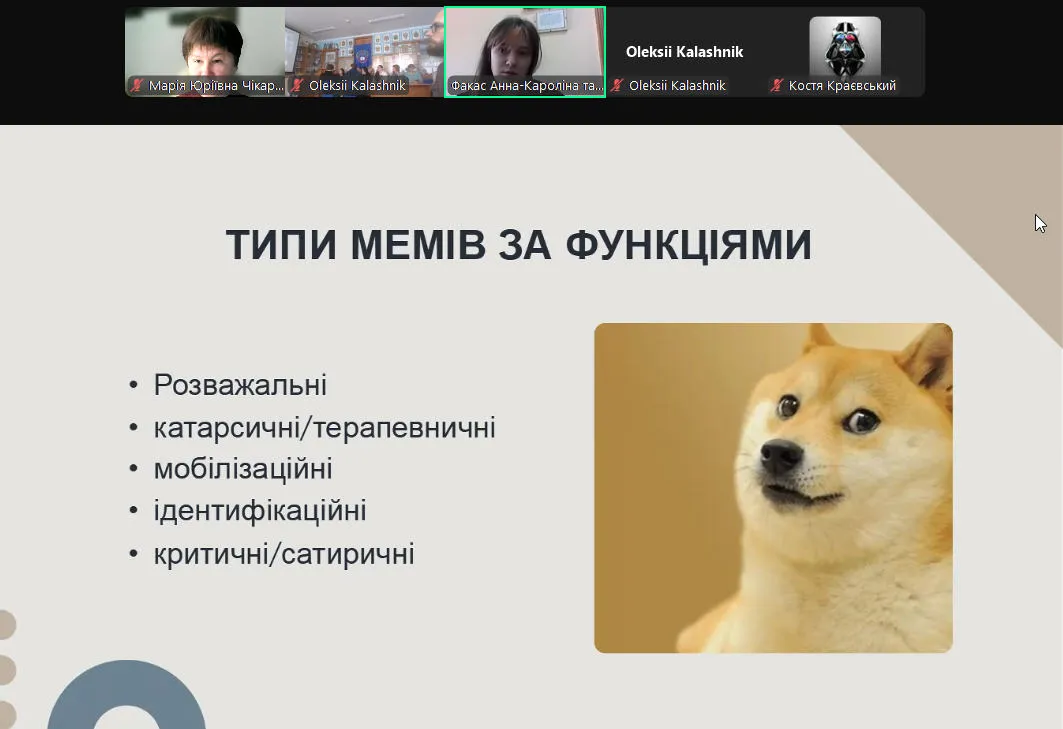Click Костя Краєвський name label
This screenshot has width=1063, height=729.
[842, 85]
